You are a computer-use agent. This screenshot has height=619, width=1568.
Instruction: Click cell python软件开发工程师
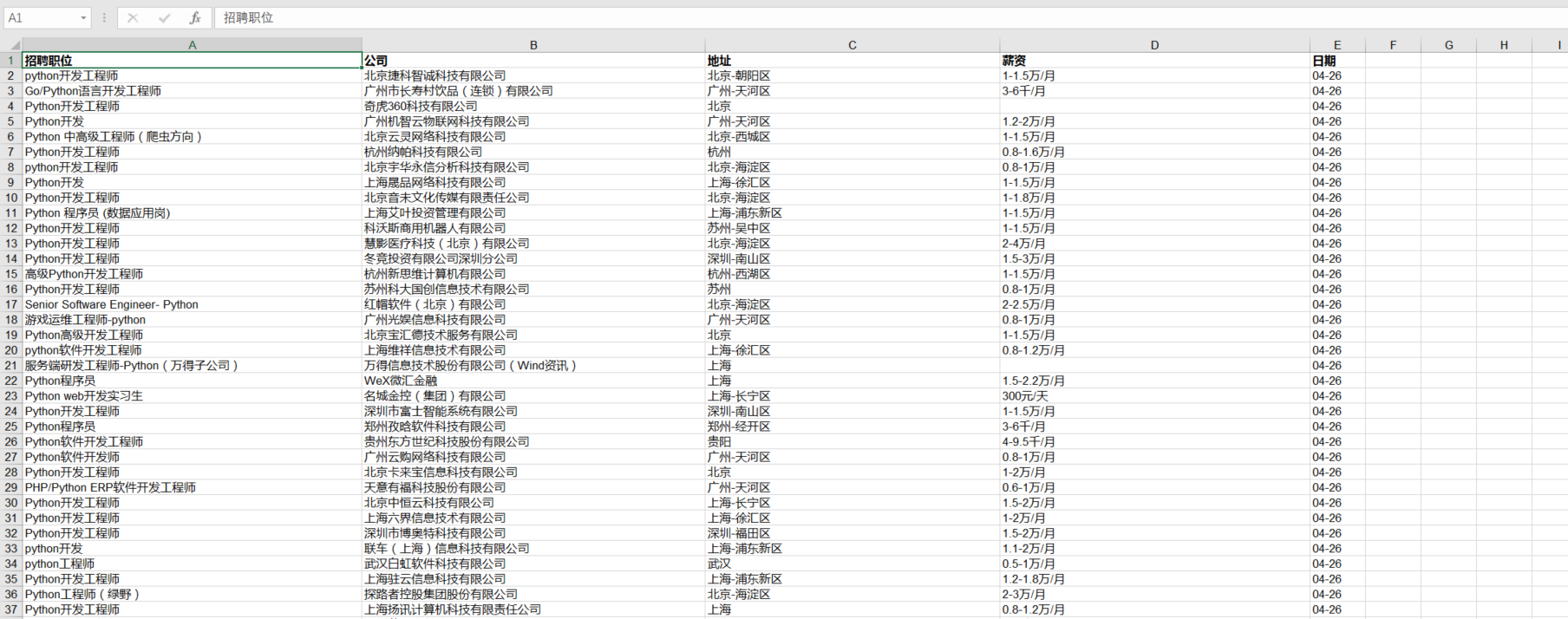tap(192, 350)
